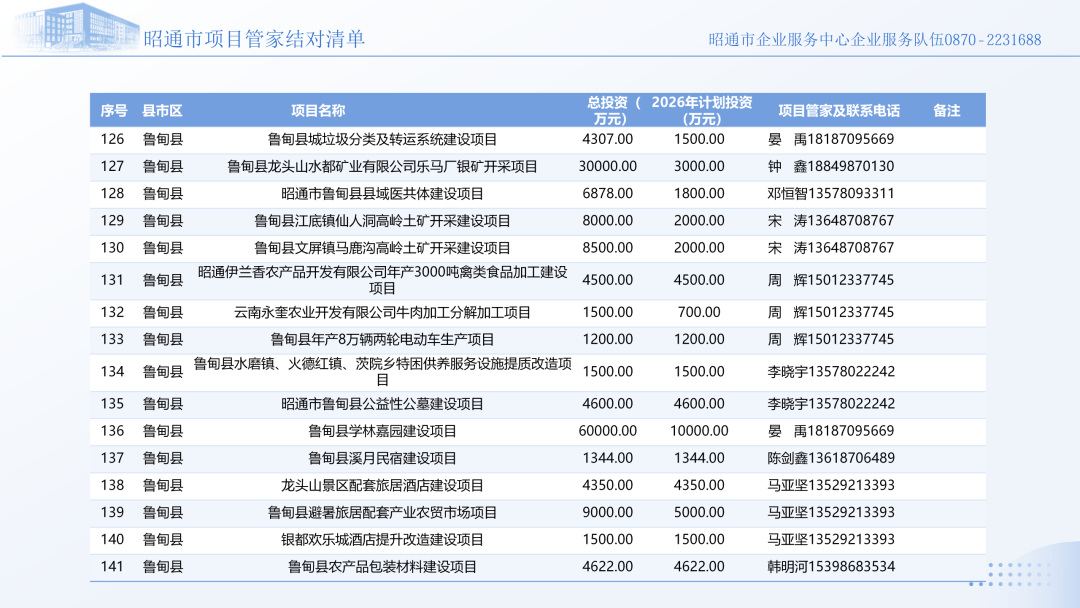
Task: Select project 鲁甸县学林嘉园建设项目
Action: coord(382,432)
